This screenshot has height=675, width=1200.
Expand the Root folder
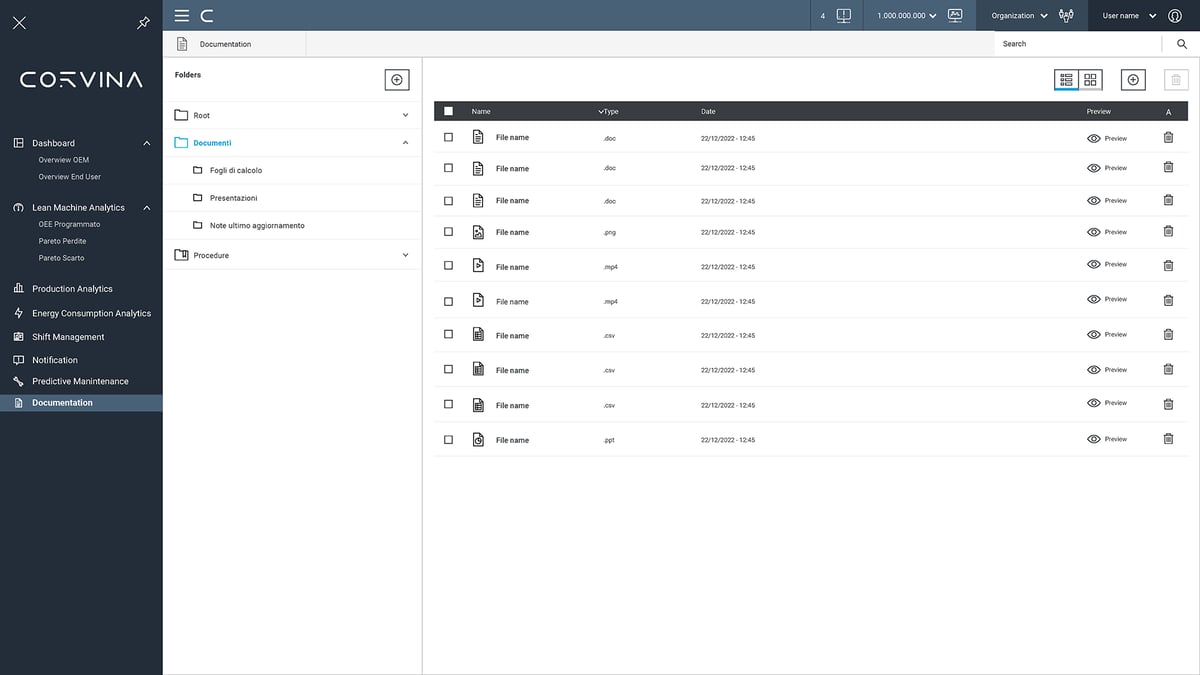pyautogui.click(x=405, y=114)
